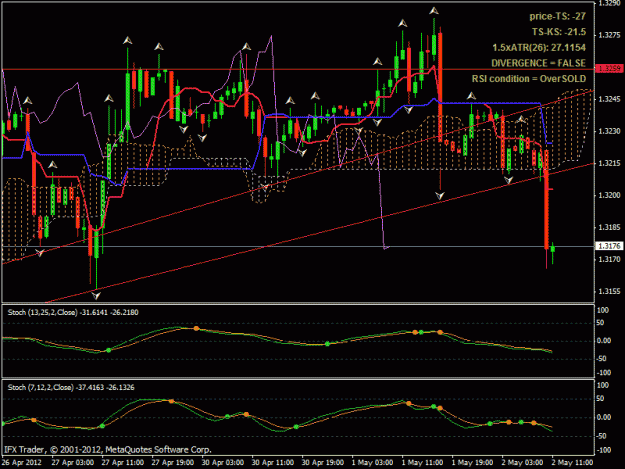This screenshot has width=625, height=469.
Task: Click the 27 Apr 19:00 time label
Action: click(173, 463)
